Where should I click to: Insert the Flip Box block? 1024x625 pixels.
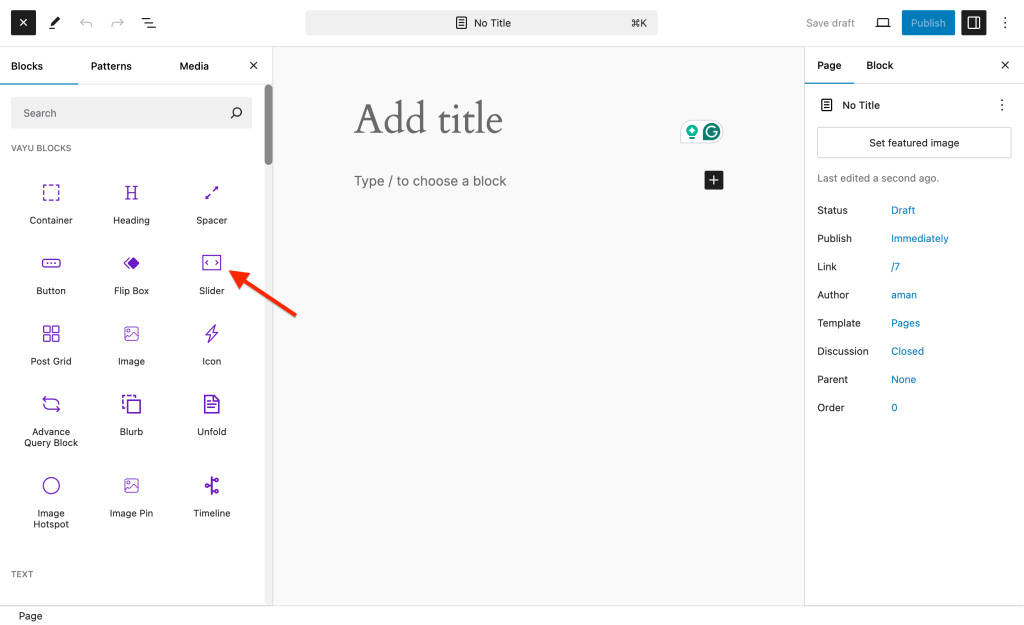pos(131,272)
